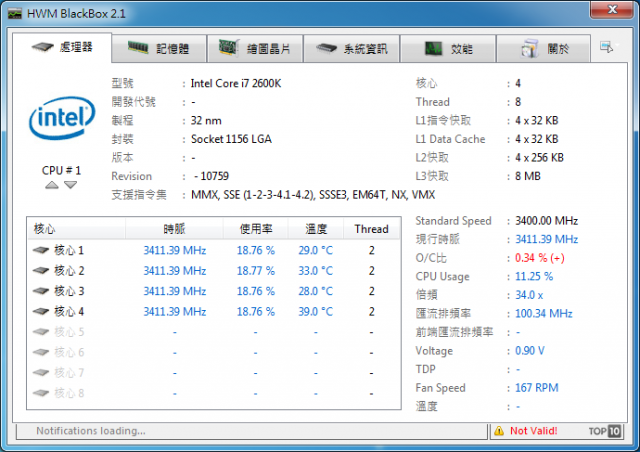This screenshot has width=640, height=452.
Task: Select the 核心 2 row label
Action: (x=69, y=270)
